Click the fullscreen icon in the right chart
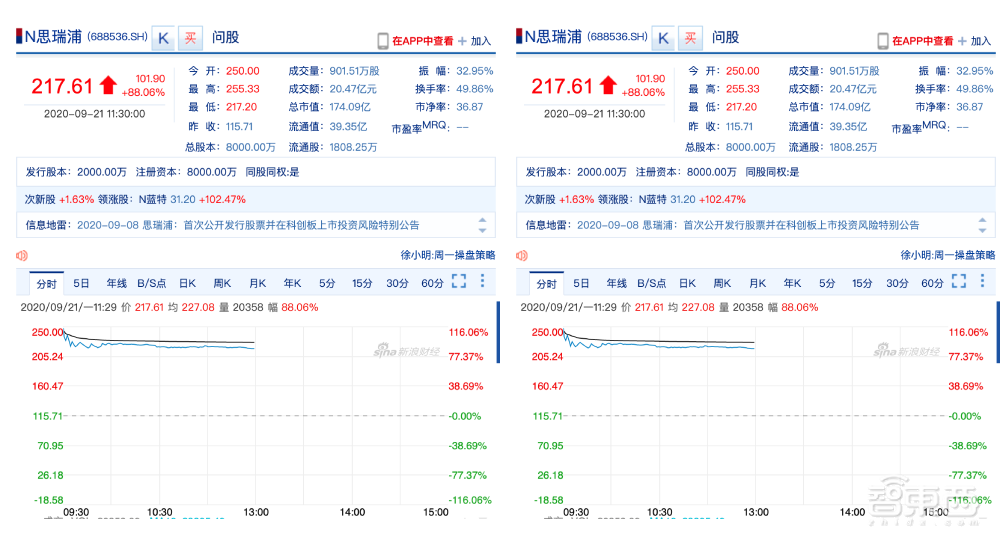 959,281
